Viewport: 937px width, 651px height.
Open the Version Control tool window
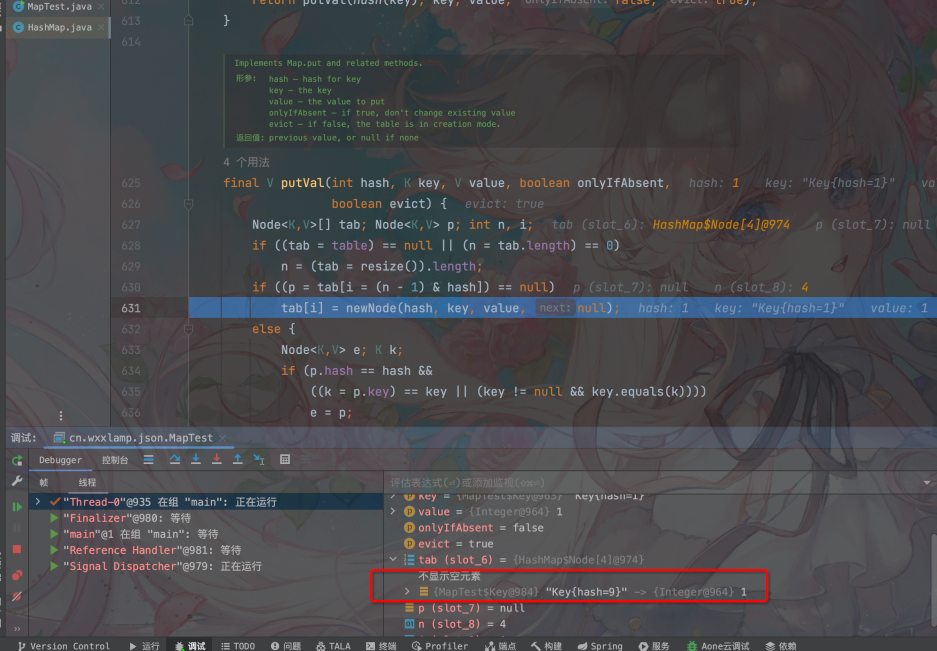click(x=63, y=646)
